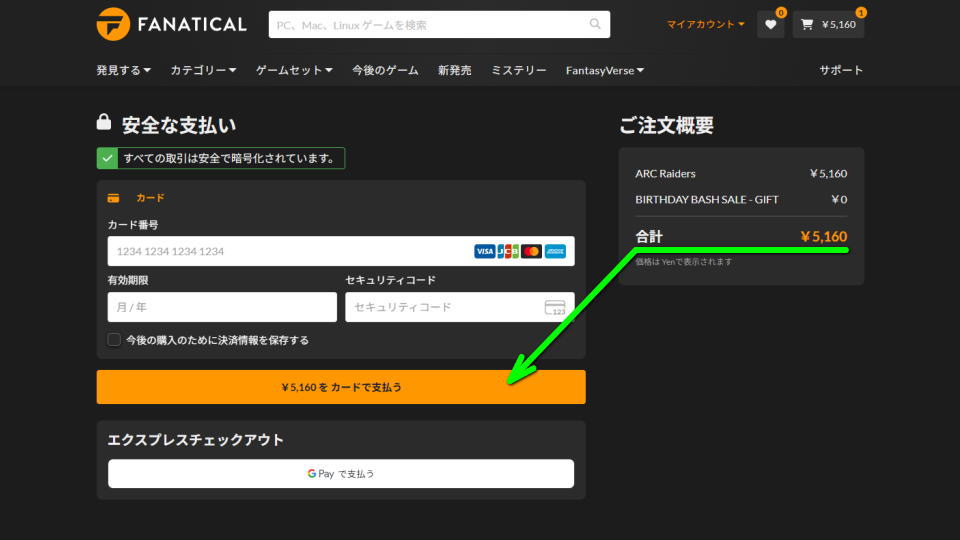Click ¥5,160 を カードで支払う button
Viewport: 960px width, 540px height.
coord(341,387)
